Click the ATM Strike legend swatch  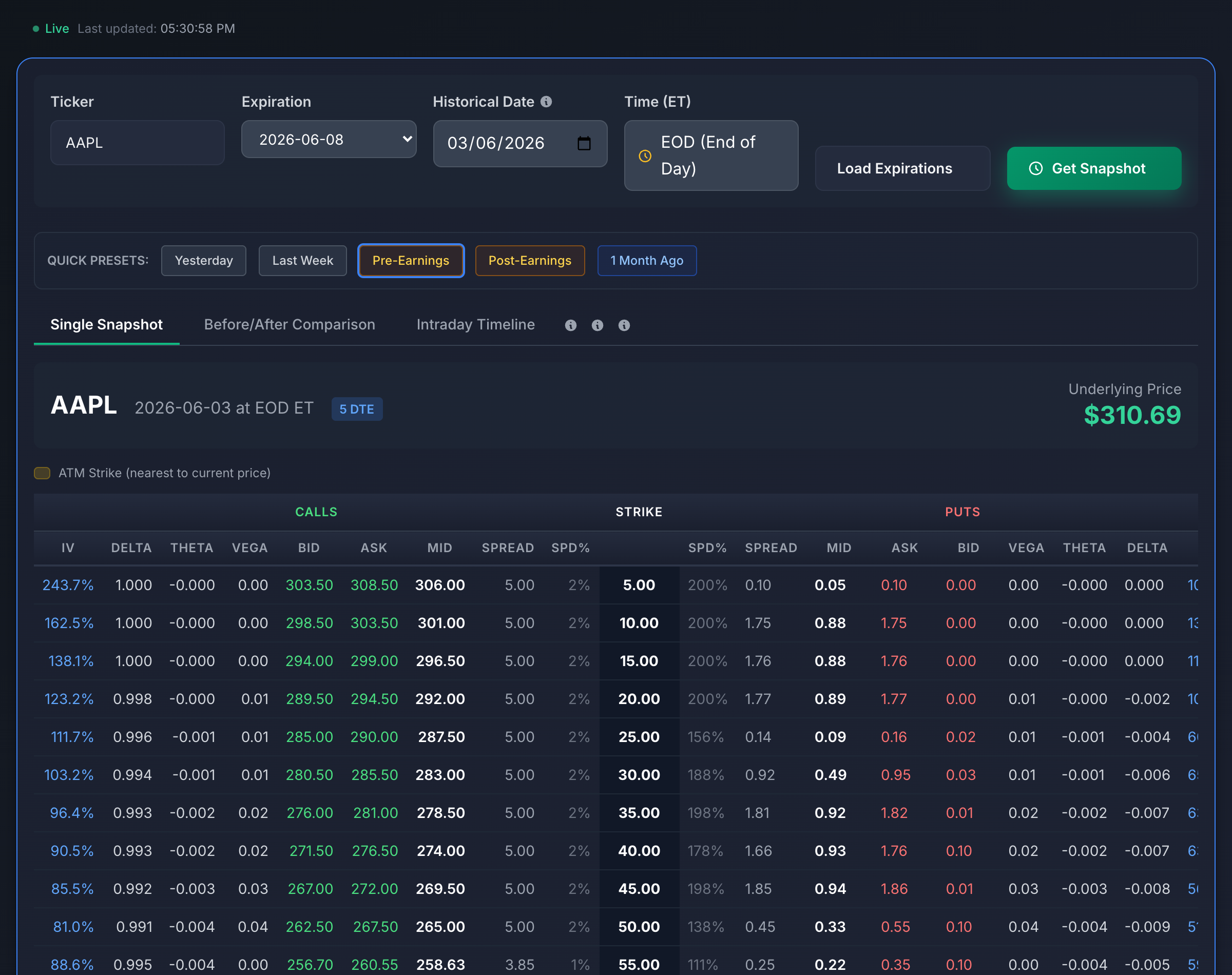point(42,473)
